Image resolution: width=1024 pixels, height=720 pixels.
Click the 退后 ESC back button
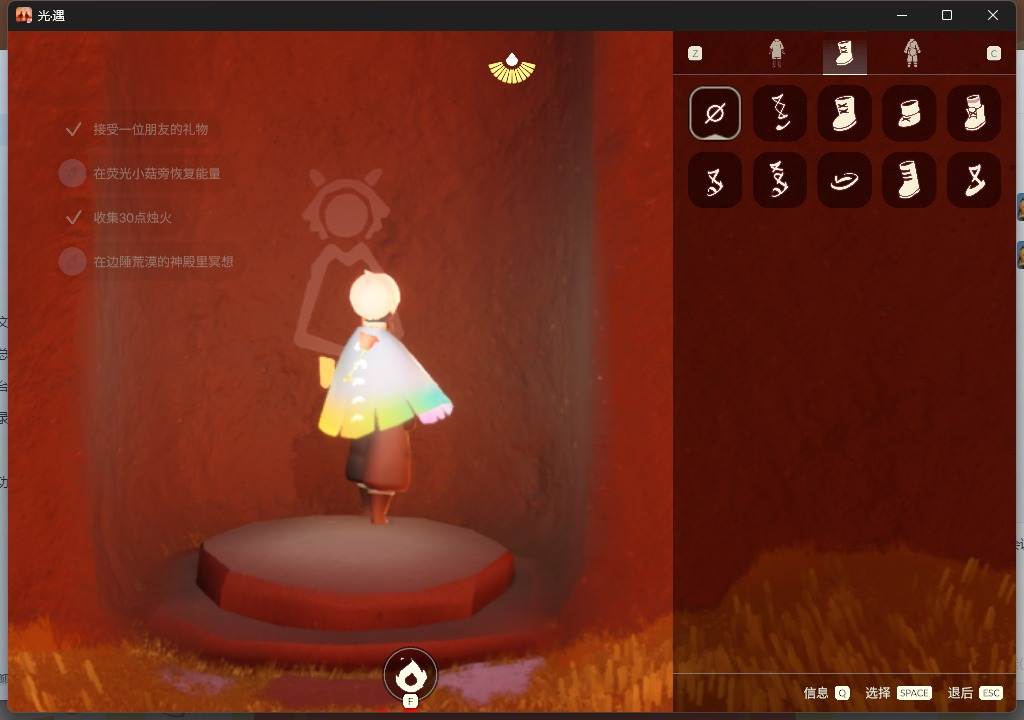[x=975, y=693]
